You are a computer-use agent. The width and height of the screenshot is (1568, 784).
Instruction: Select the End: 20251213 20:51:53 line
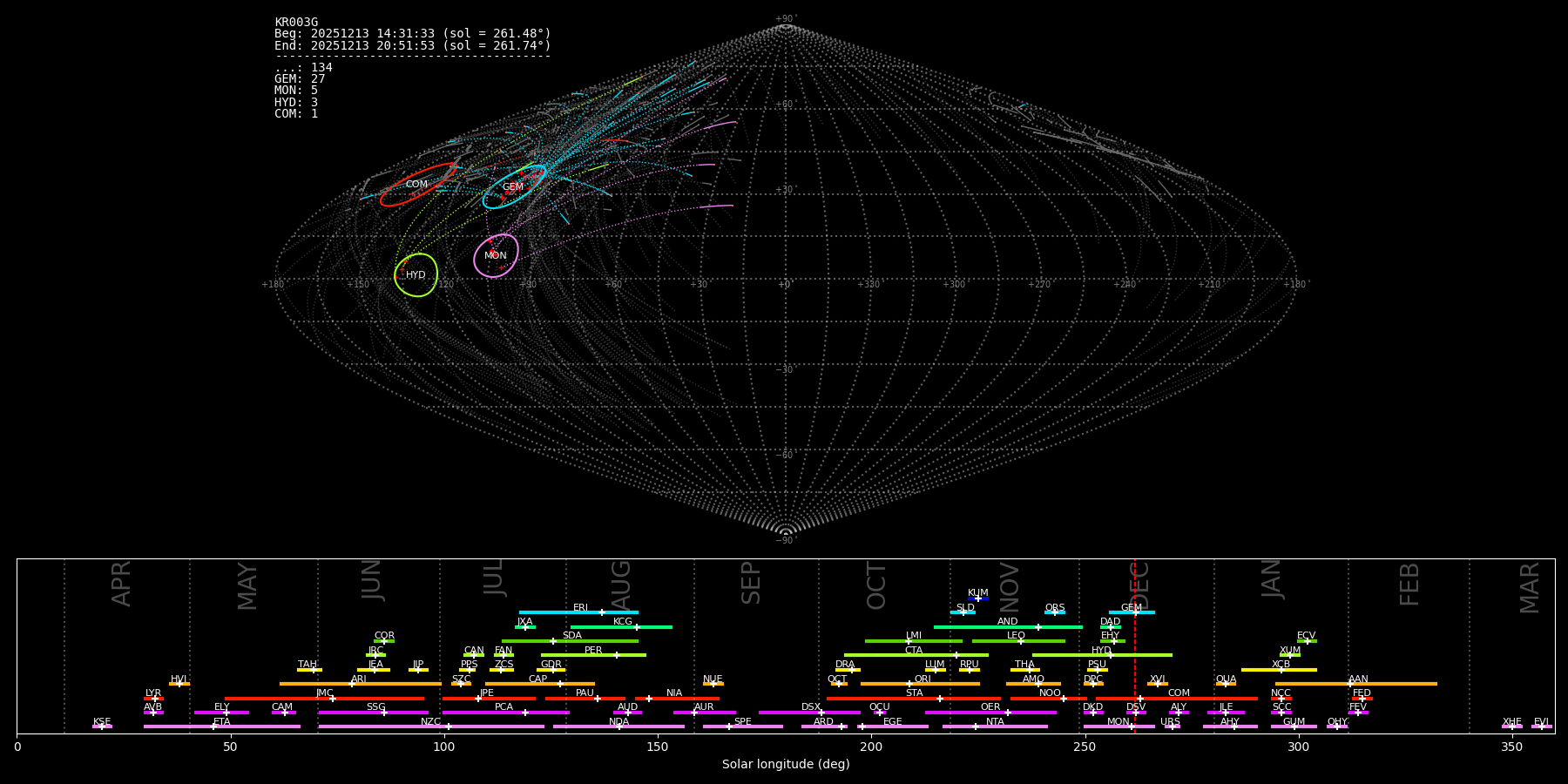(413, 45)
